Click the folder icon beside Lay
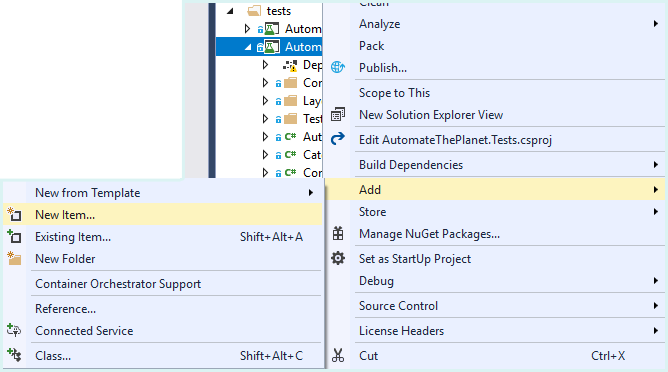 (291, 101)
